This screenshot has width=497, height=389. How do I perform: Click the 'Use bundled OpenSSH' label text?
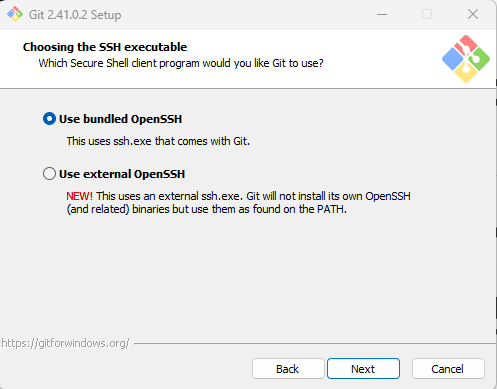(x=120, y=119)
